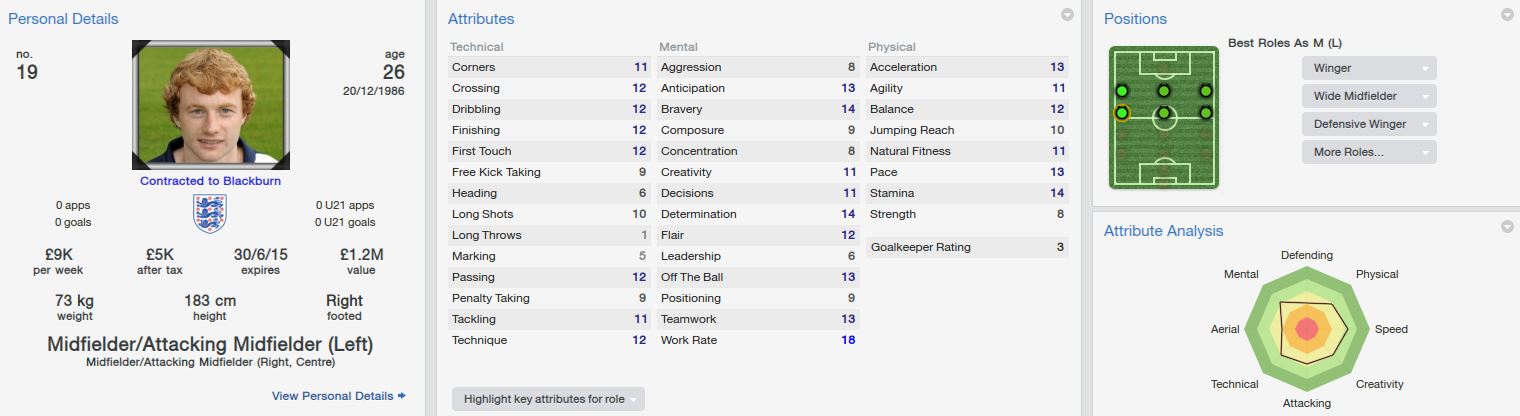Click the Contracted to Blackburn link
This screenshot has width=1520, height=416.
tap(210, 181)
